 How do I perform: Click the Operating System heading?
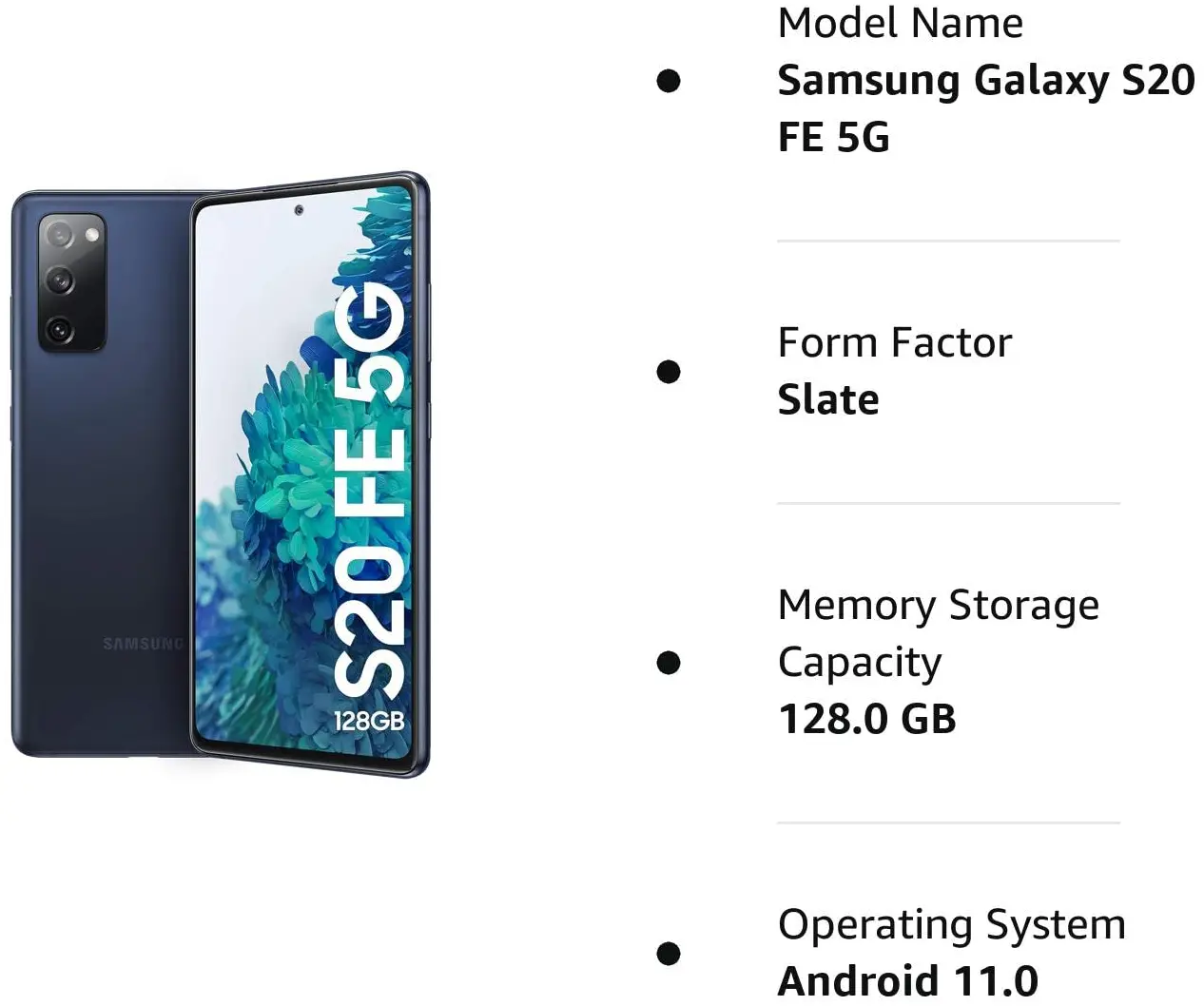[951, 924]
